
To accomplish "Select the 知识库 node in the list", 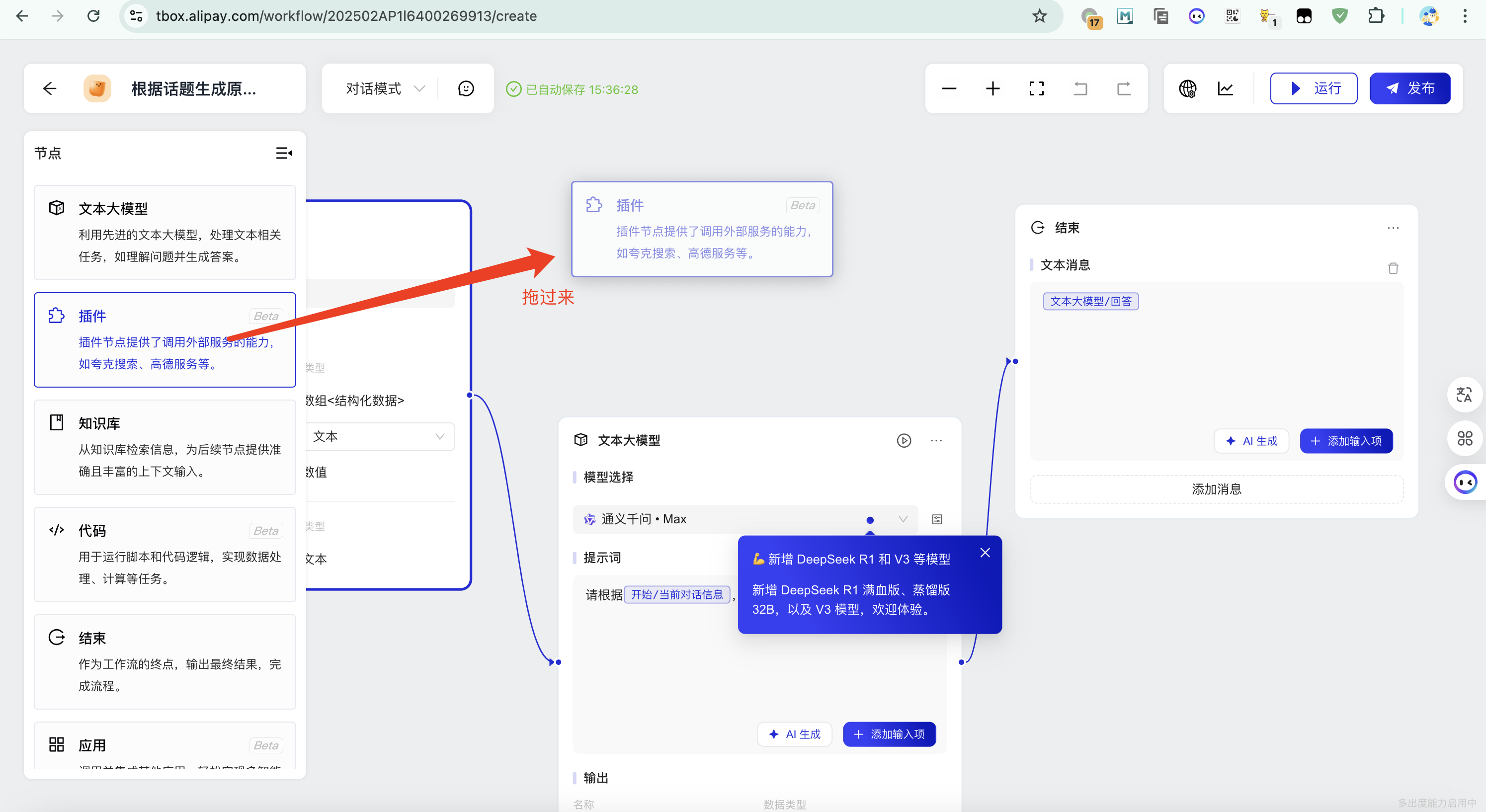I will pos(165,447).
